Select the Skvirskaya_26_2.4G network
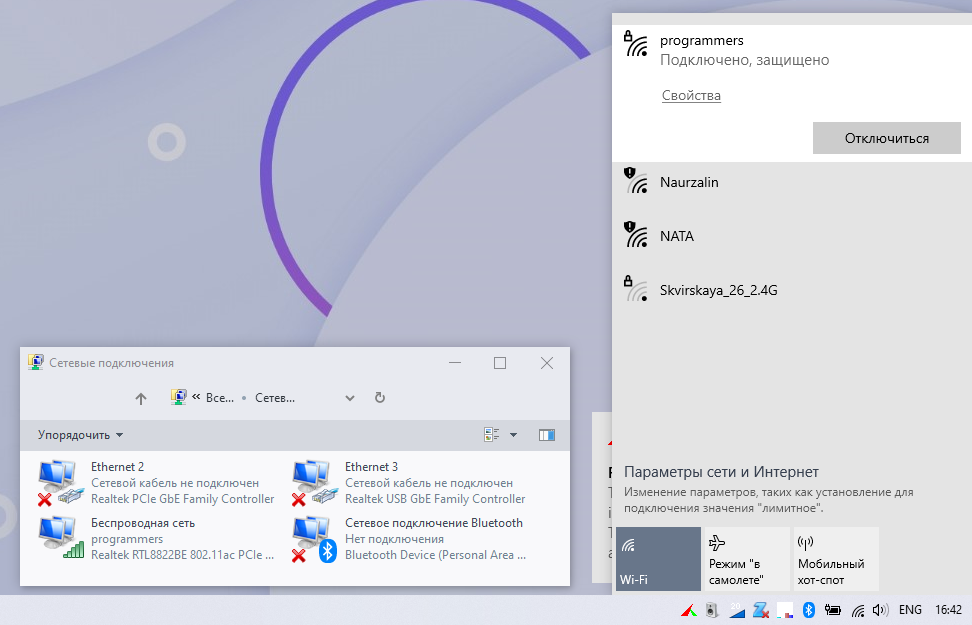This screenshot has width=972, height=625. [x=718, y=291]
